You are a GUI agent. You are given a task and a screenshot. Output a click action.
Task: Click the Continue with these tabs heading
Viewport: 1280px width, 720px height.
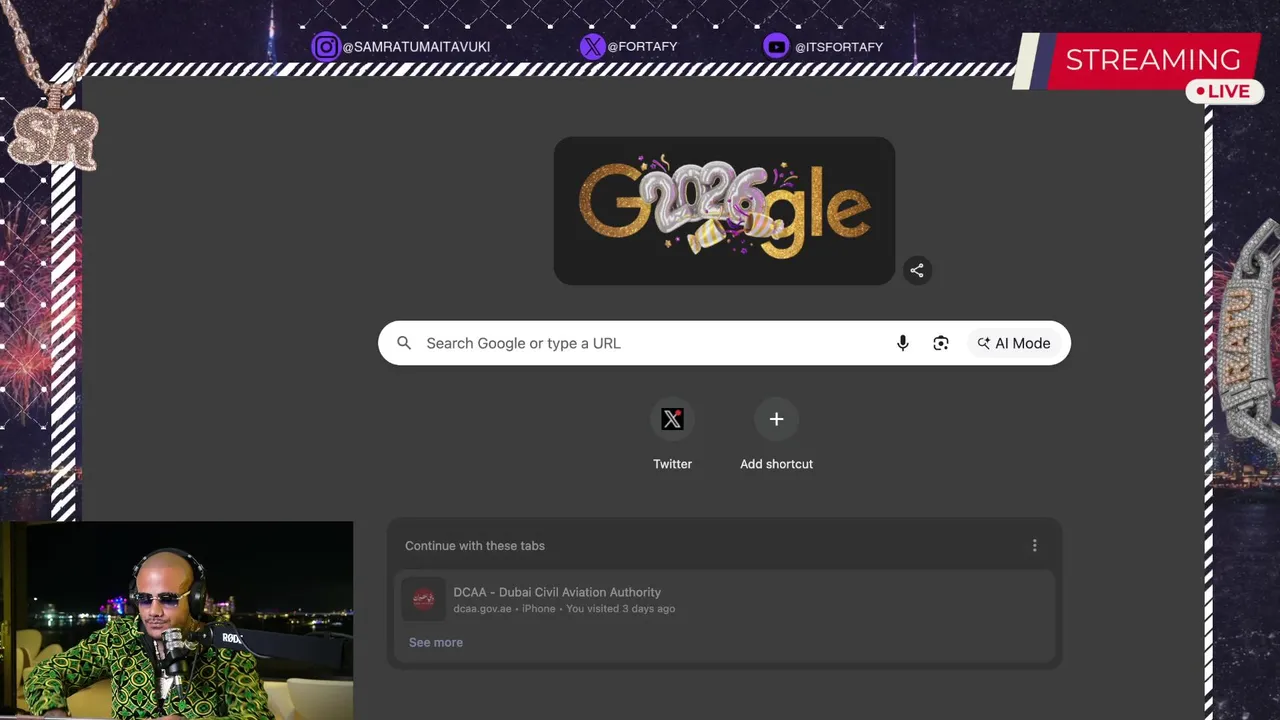coord(475,546)
